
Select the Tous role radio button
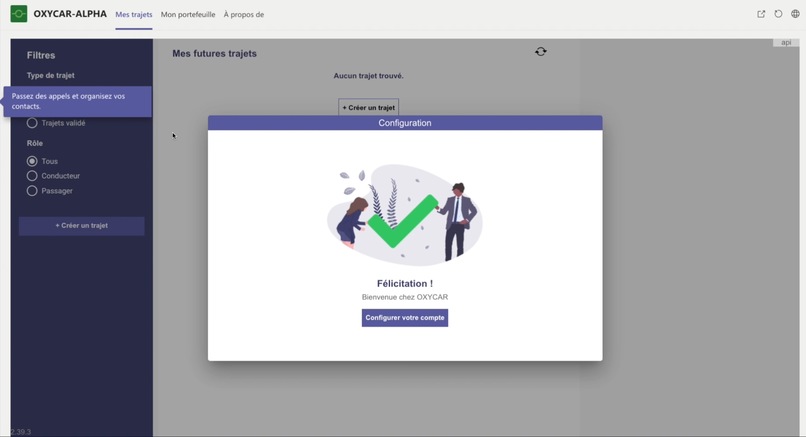point(32,161)
